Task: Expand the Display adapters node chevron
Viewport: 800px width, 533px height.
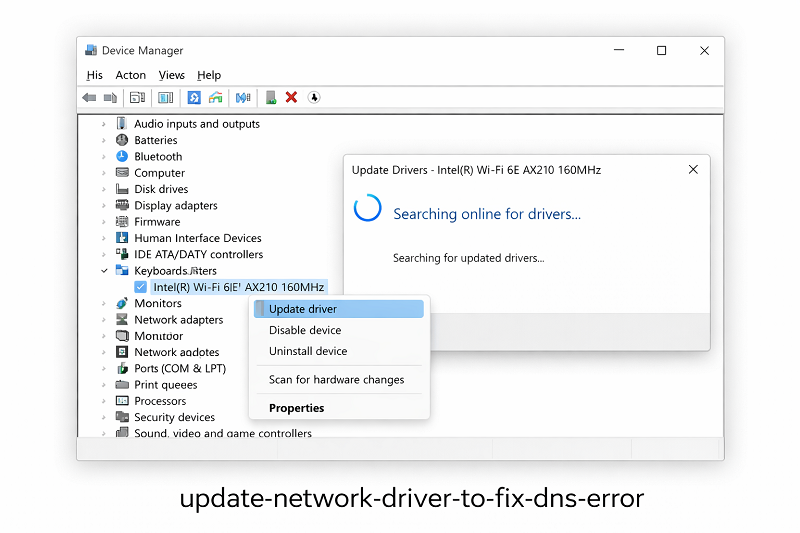Action: coord(104,205)
